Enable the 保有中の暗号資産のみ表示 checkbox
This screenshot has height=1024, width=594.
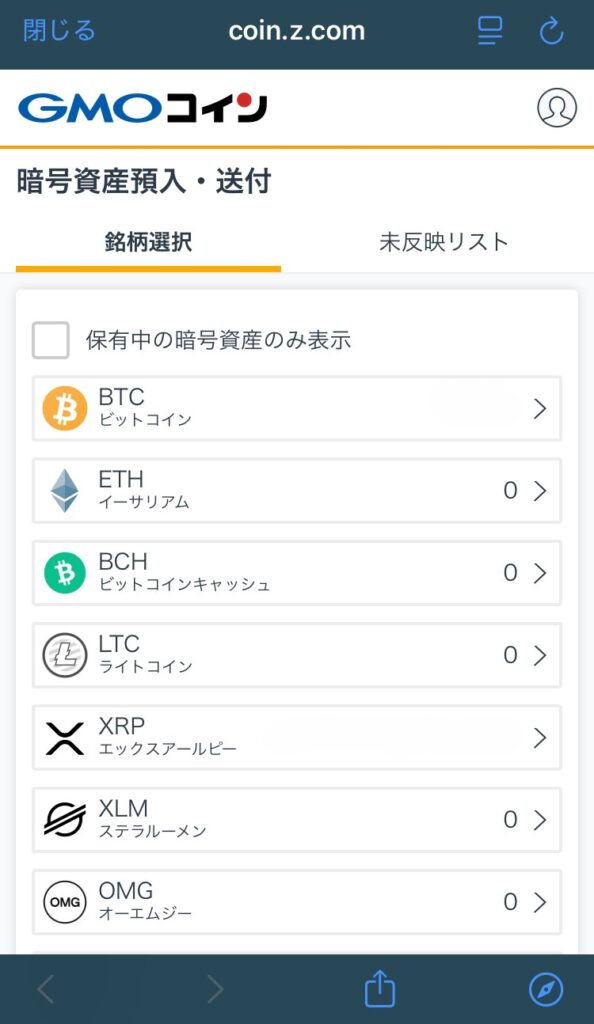point(51,340)
